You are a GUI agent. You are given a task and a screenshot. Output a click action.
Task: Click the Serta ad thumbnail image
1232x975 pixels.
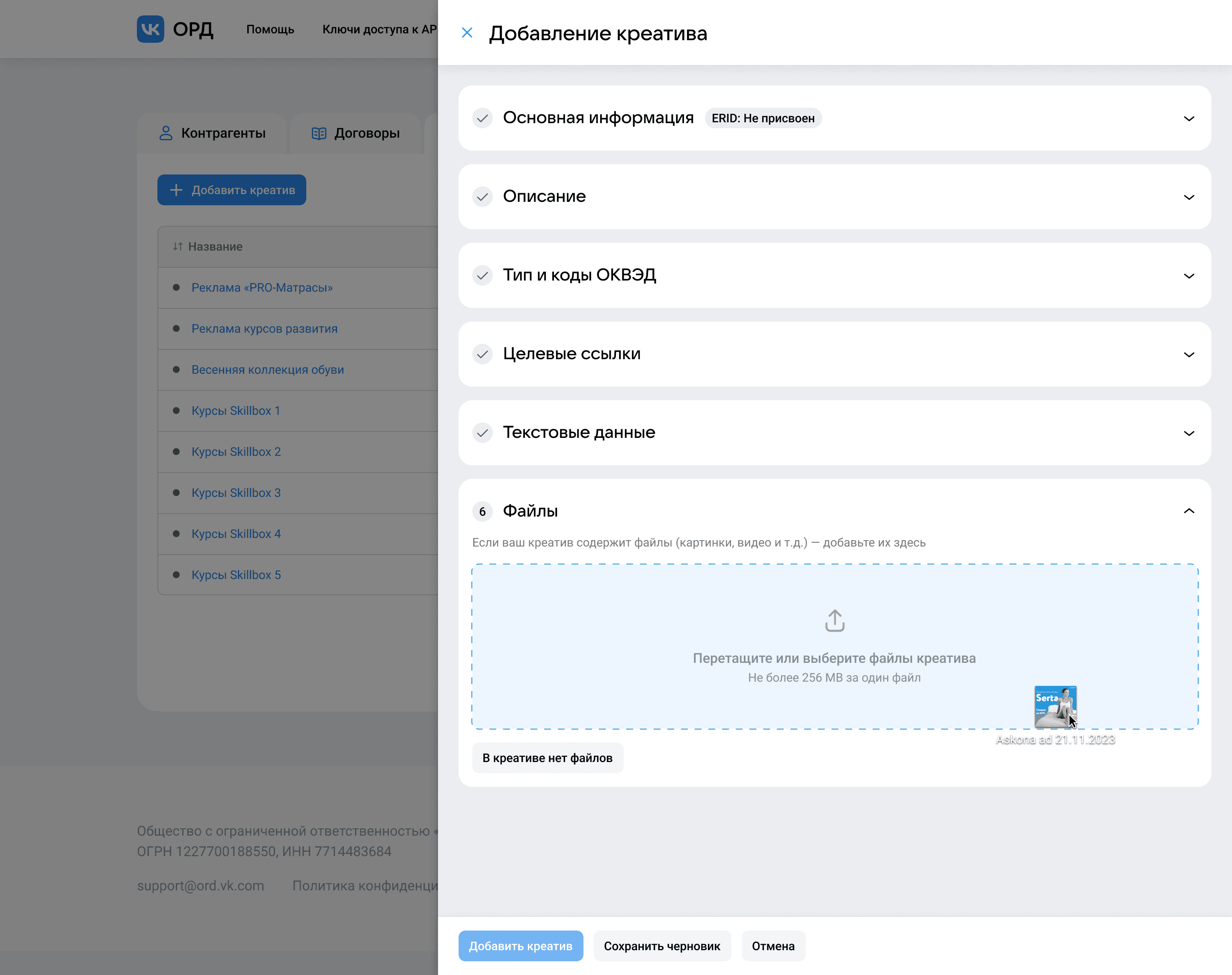pyautogui.click(x=1054, y=706)
